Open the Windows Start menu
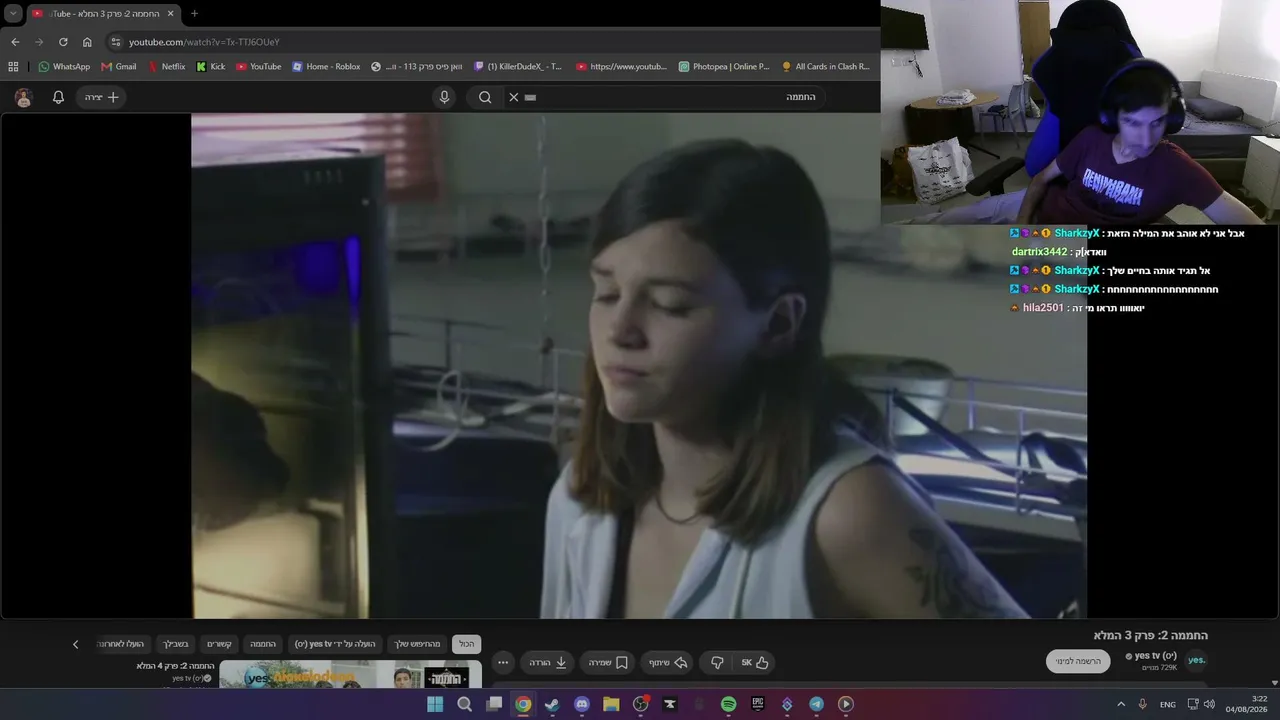 [435, 704]
